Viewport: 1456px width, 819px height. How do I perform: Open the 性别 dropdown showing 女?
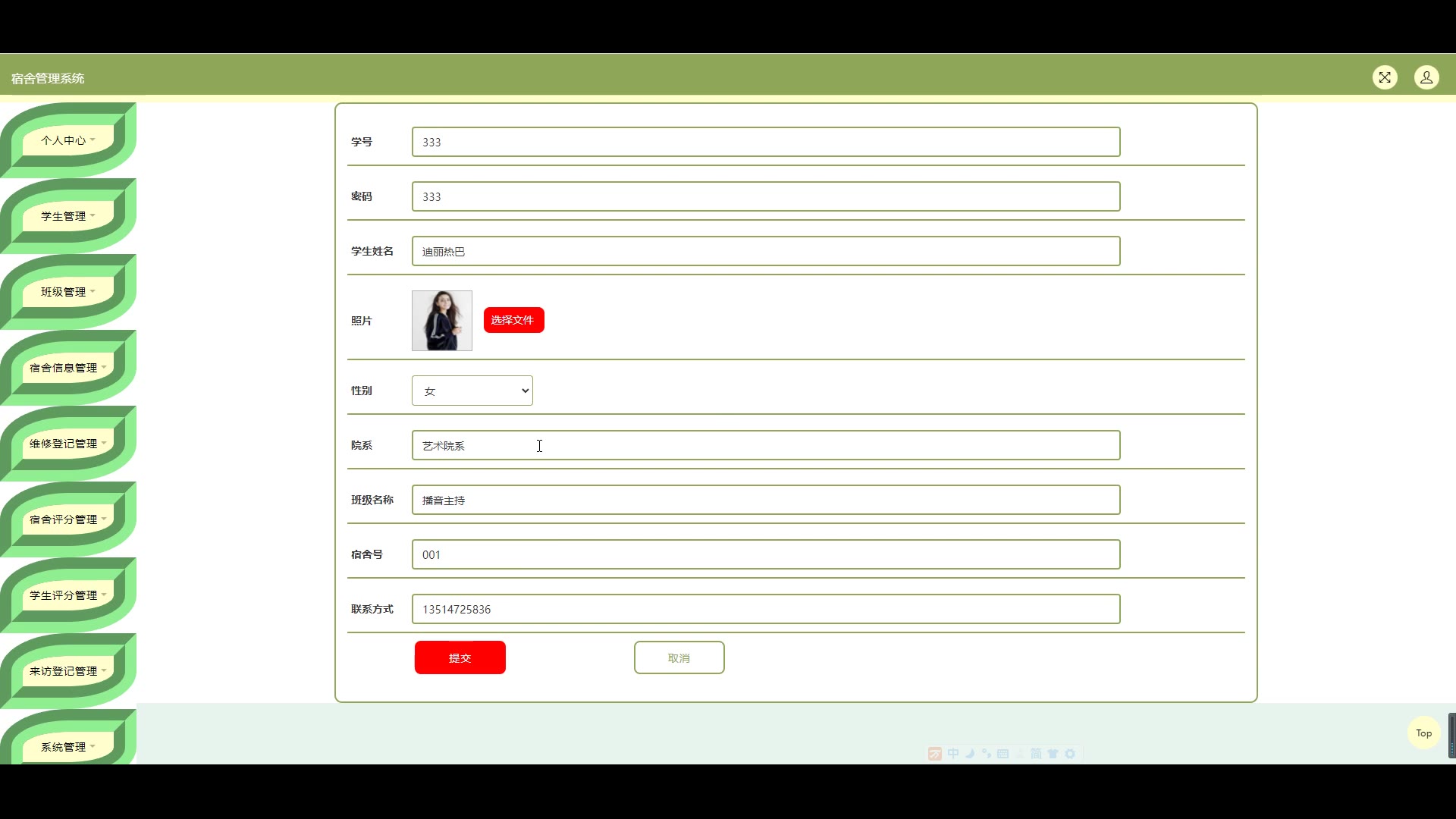coord(472,391)
